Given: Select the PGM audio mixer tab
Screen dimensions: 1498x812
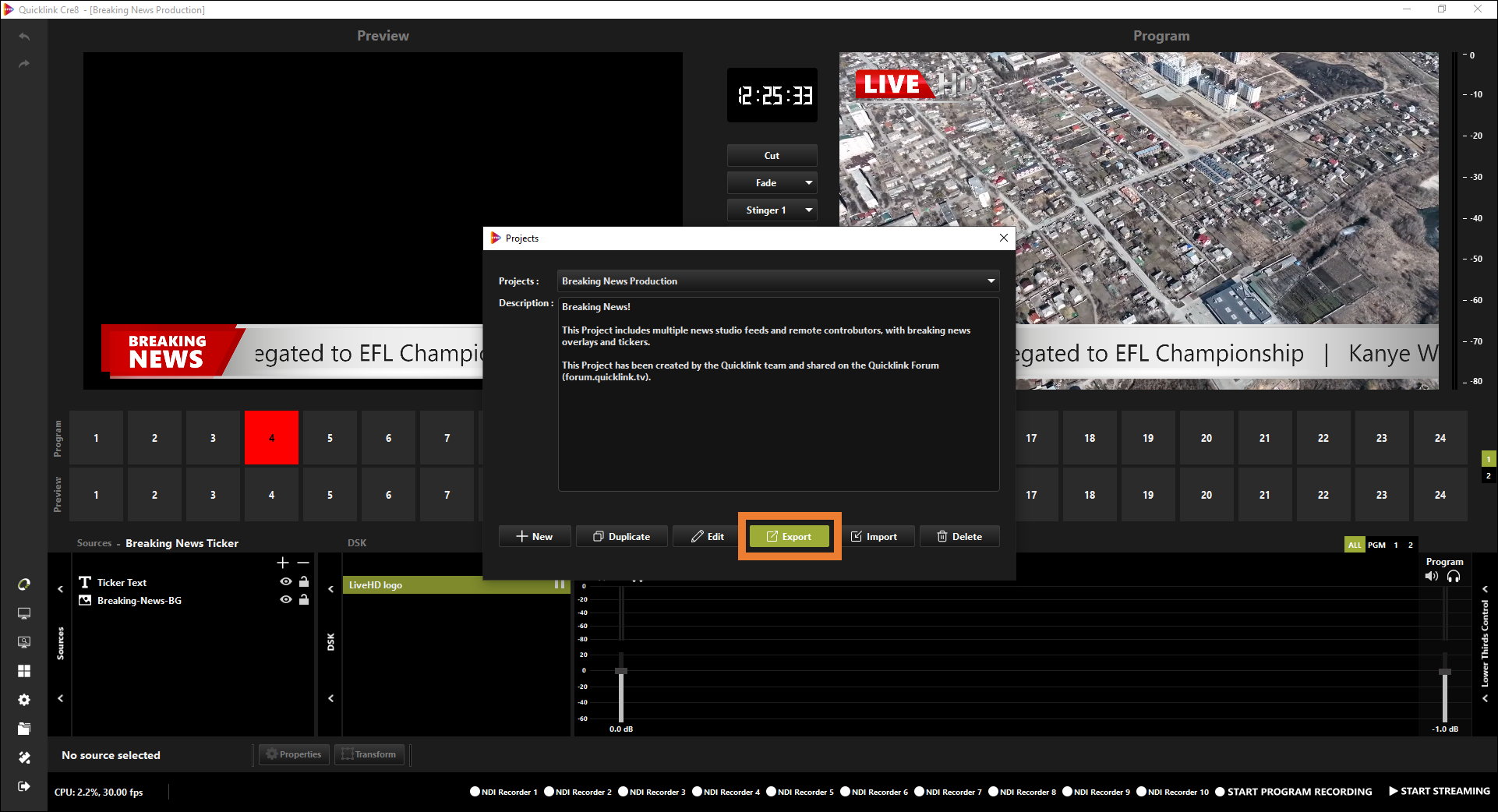Looking at the screenshot, I should tap(1376, 545).
